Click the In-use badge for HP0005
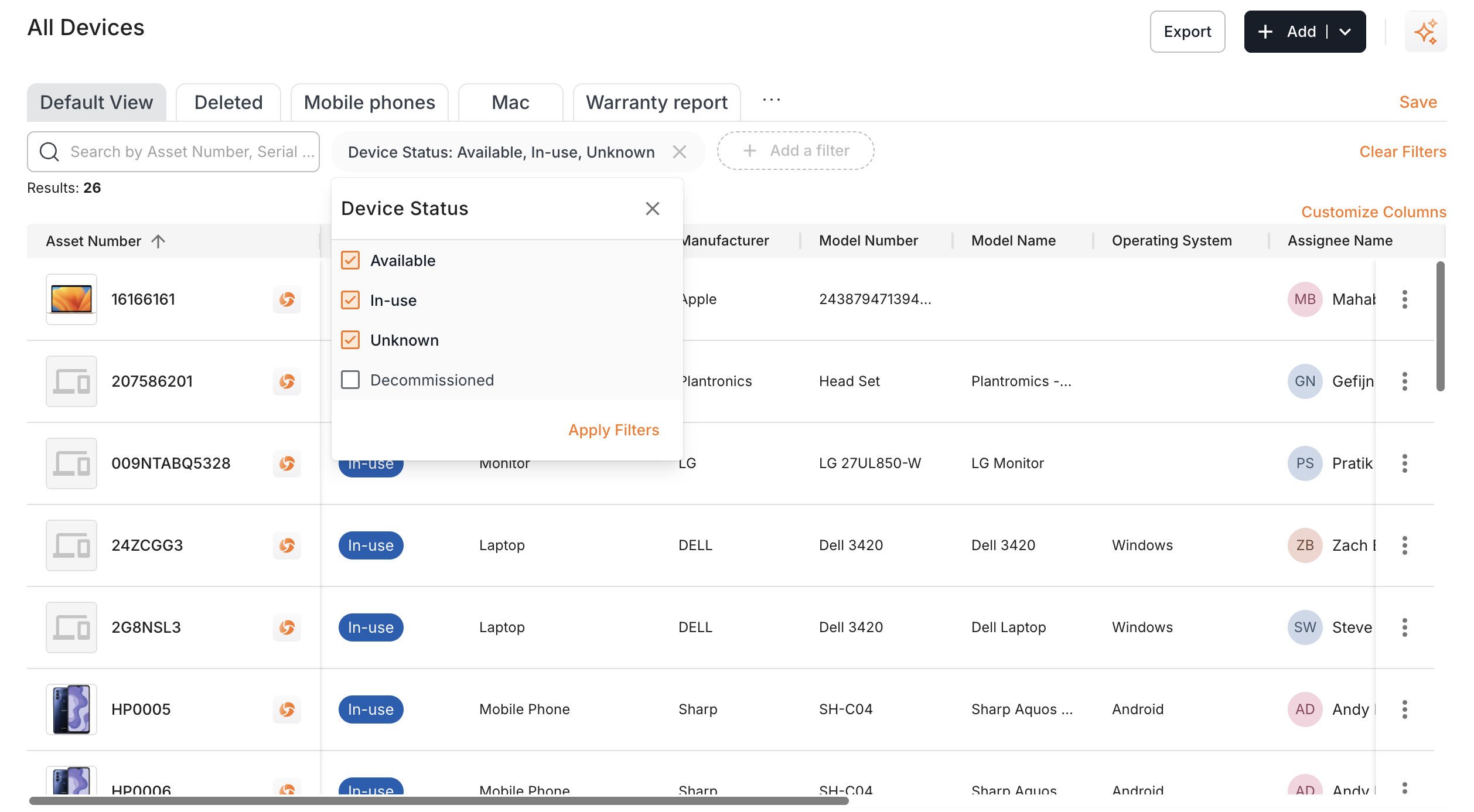The image size is (1474, 812). point(371,709)
